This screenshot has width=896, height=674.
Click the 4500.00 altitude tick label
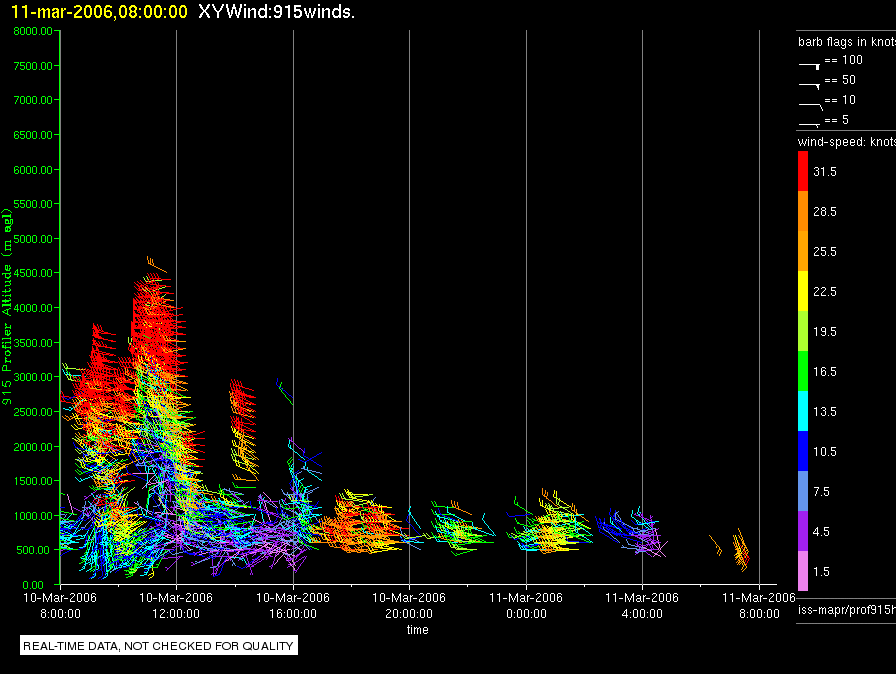[x=33, y=273]
